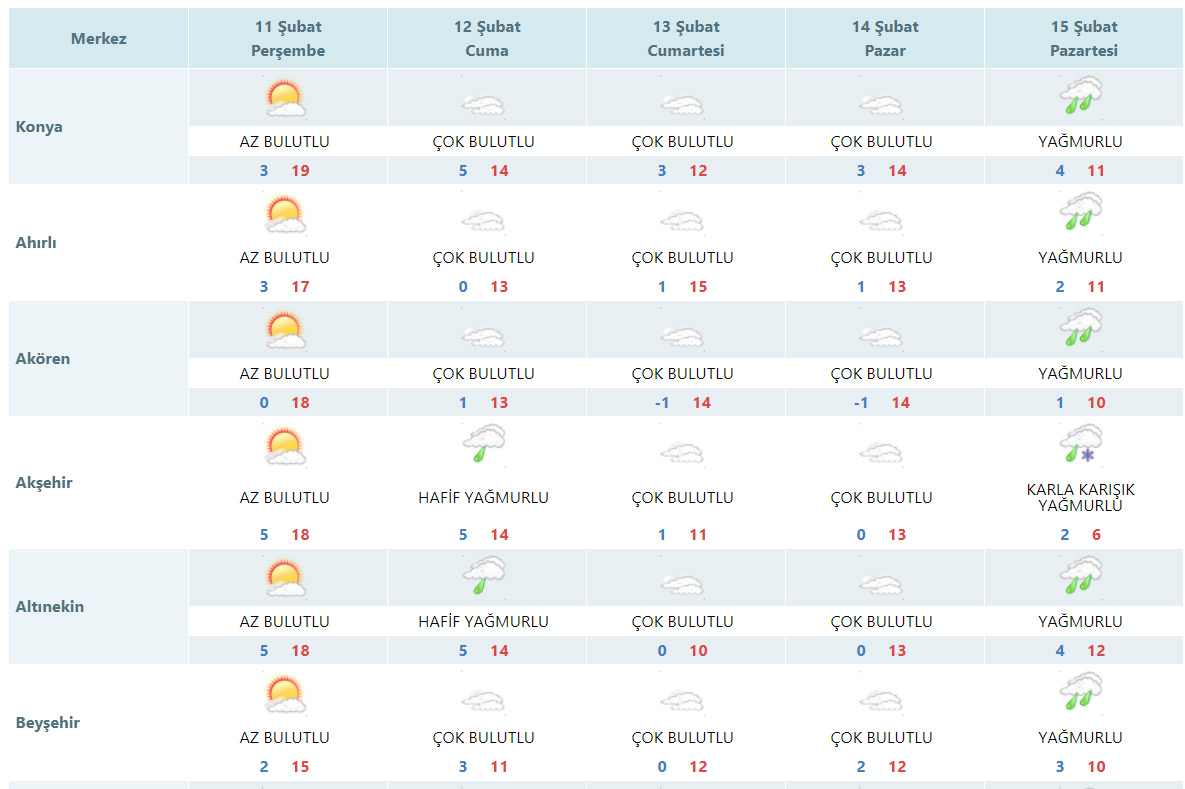
Task: Click the Altınekin district name
Action: 50,607
